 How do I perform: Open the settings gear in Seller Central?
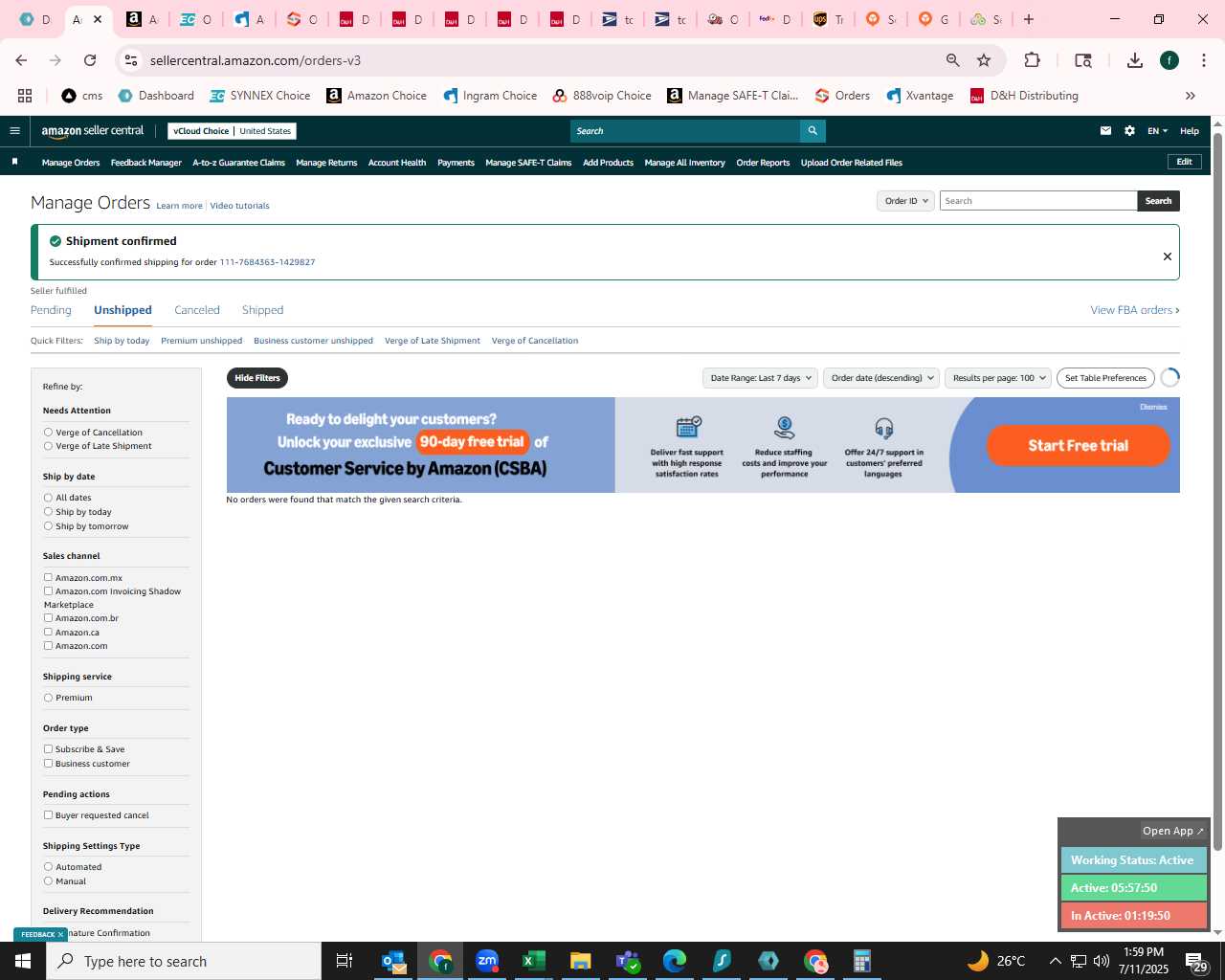pos(1129,131)
